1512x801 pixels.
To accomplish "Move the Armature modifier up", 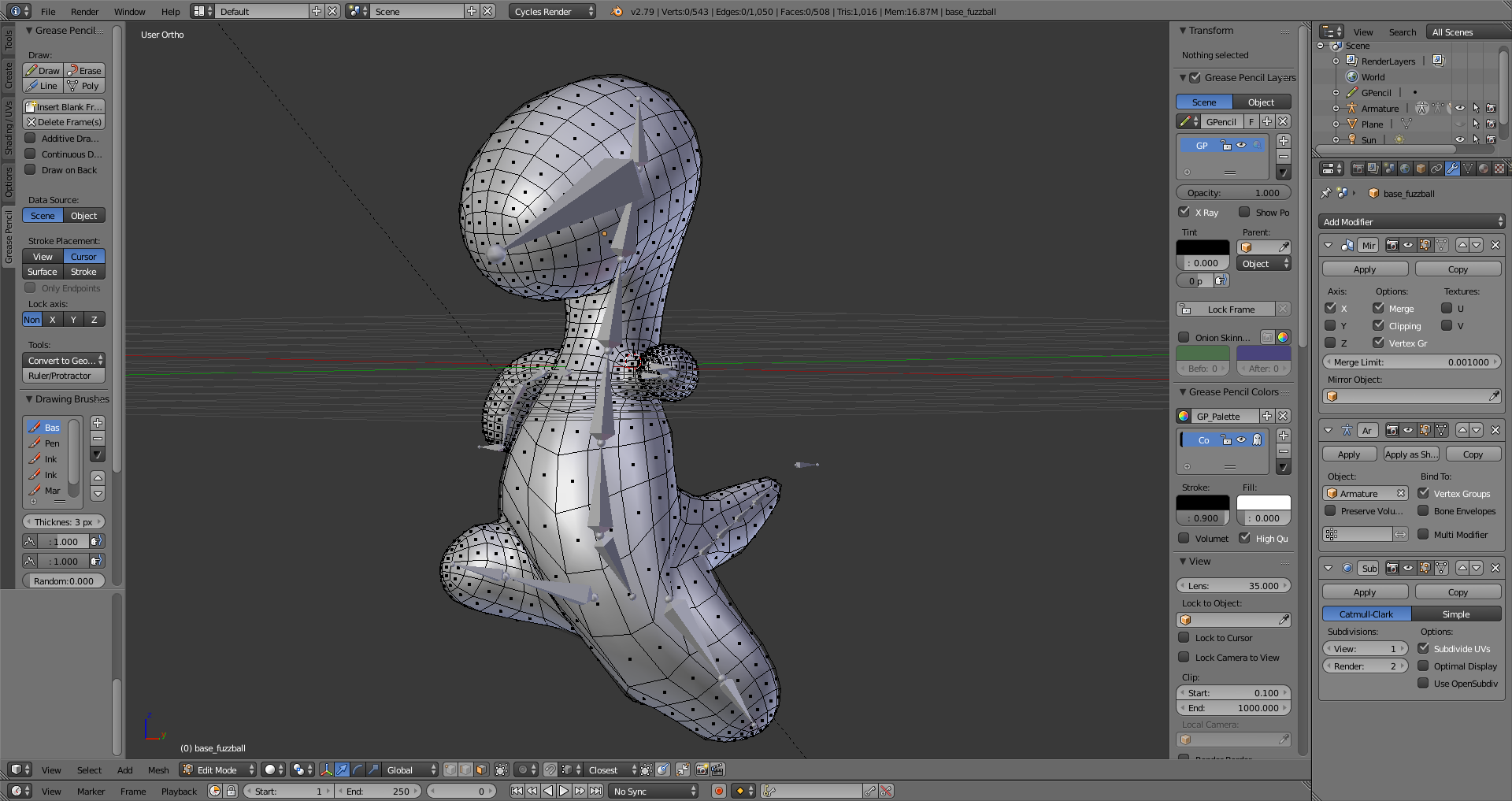I will [1462, 430].
